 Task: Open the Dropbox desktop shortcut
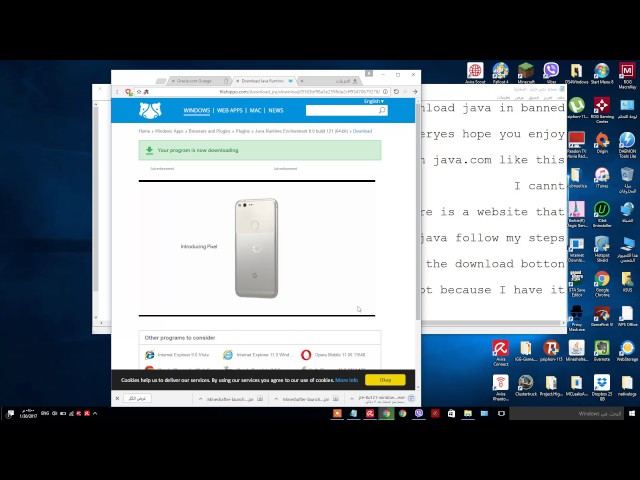pyautogui.click(x=602, y=388)
